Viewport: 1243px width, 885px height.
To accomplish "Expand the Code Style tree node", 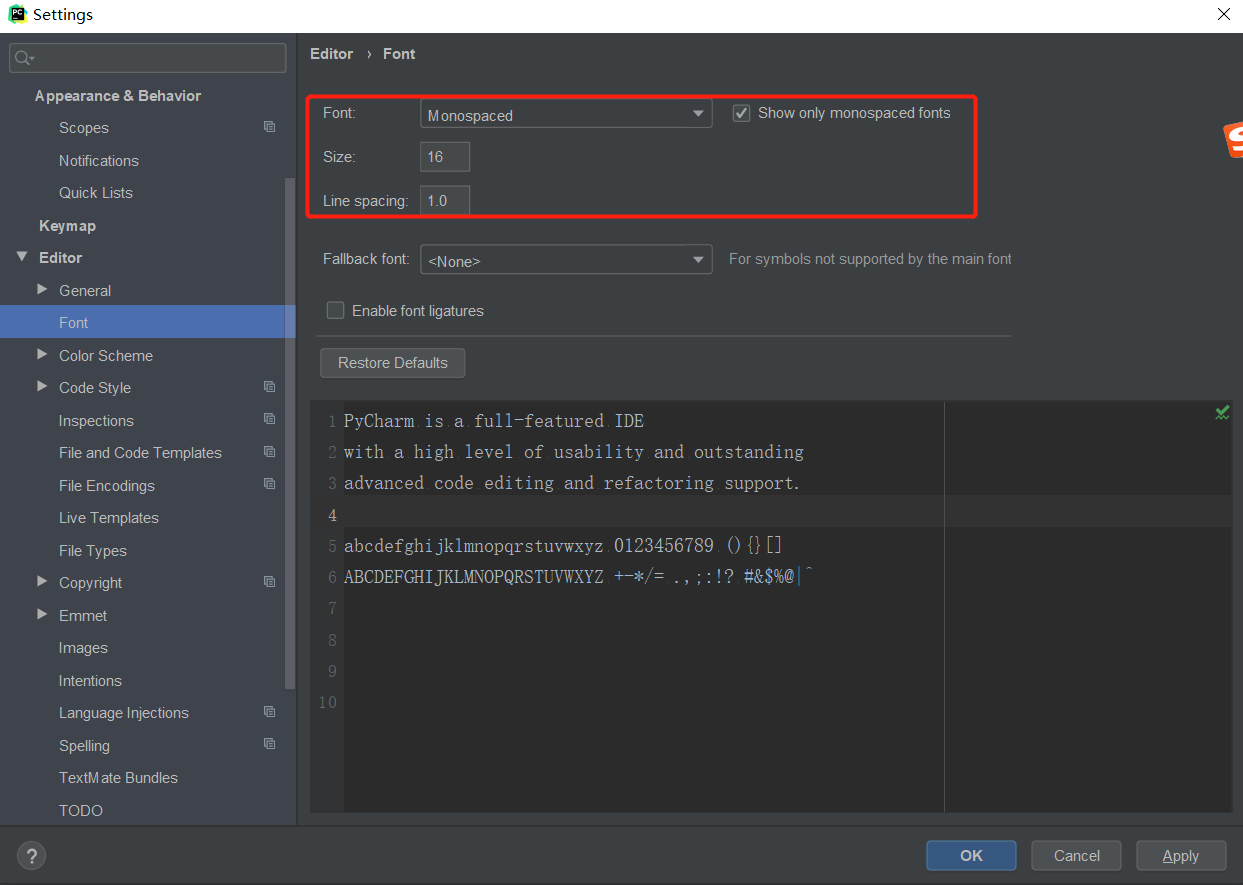I will 42,387.
